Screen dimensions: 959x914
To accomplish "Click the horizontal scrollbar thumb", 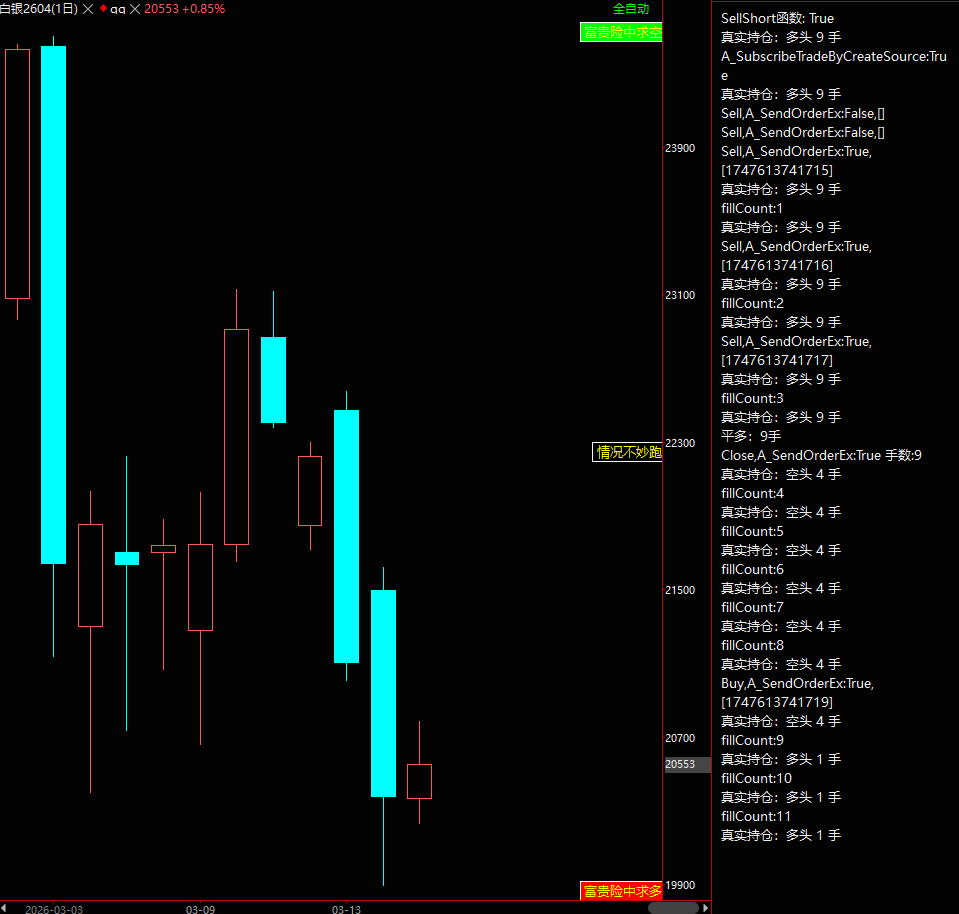I will tap(673, 908).
